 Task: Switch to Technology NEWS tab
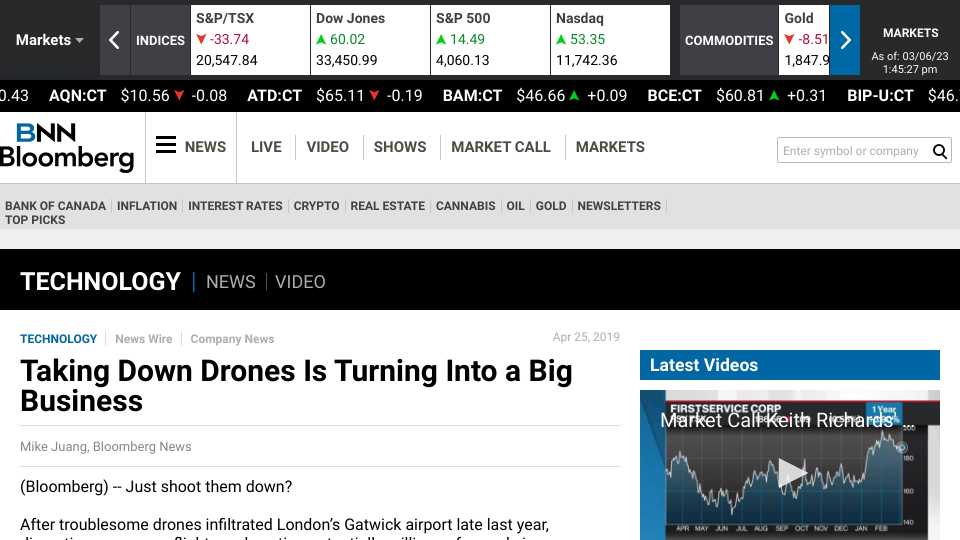(x=231, y=282)
